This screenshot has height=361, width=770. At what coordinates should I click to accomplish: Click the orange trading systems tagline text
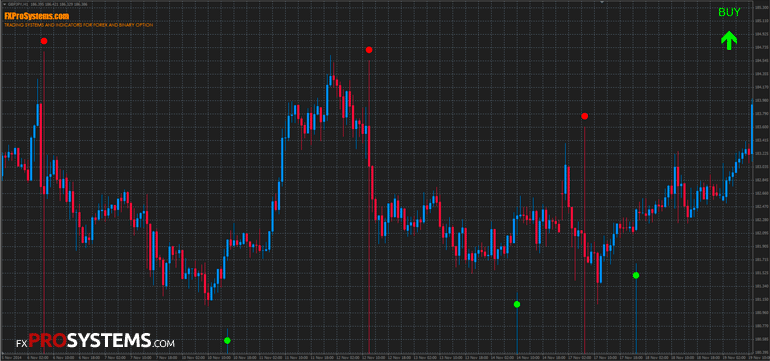[79, 25]
